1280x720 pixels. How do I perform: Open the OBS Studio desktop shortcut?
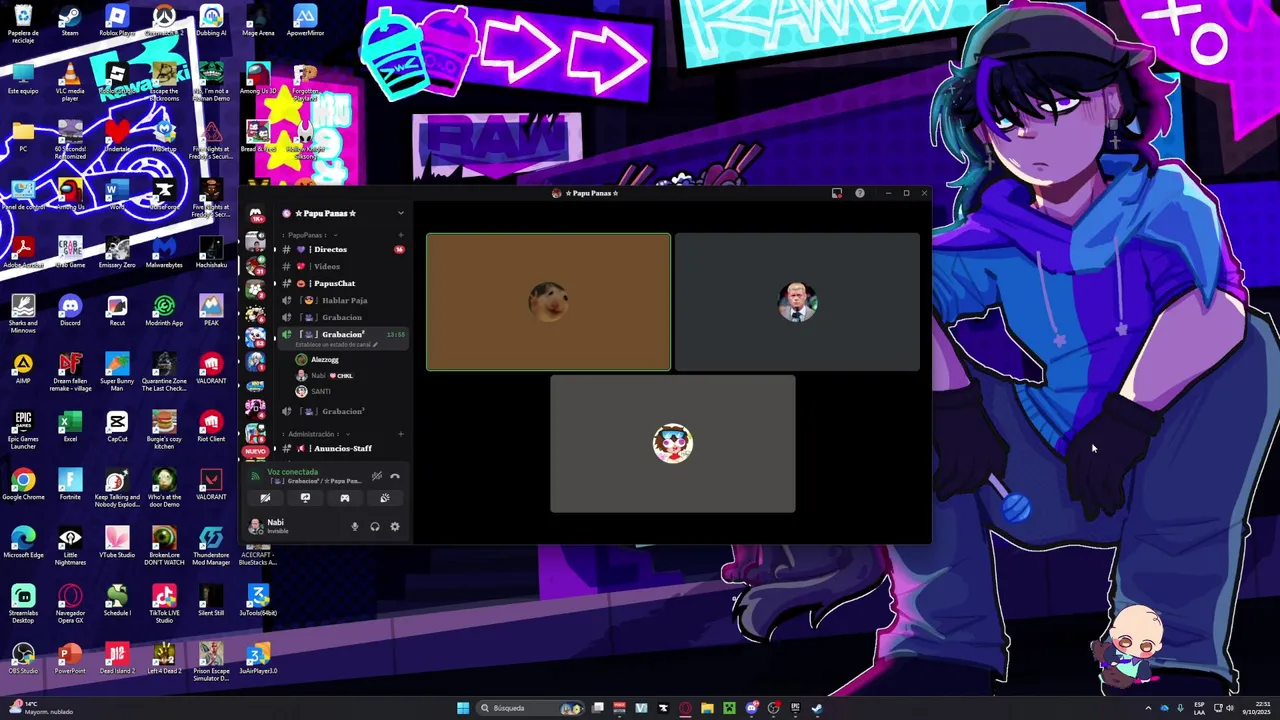click(23, 658)
